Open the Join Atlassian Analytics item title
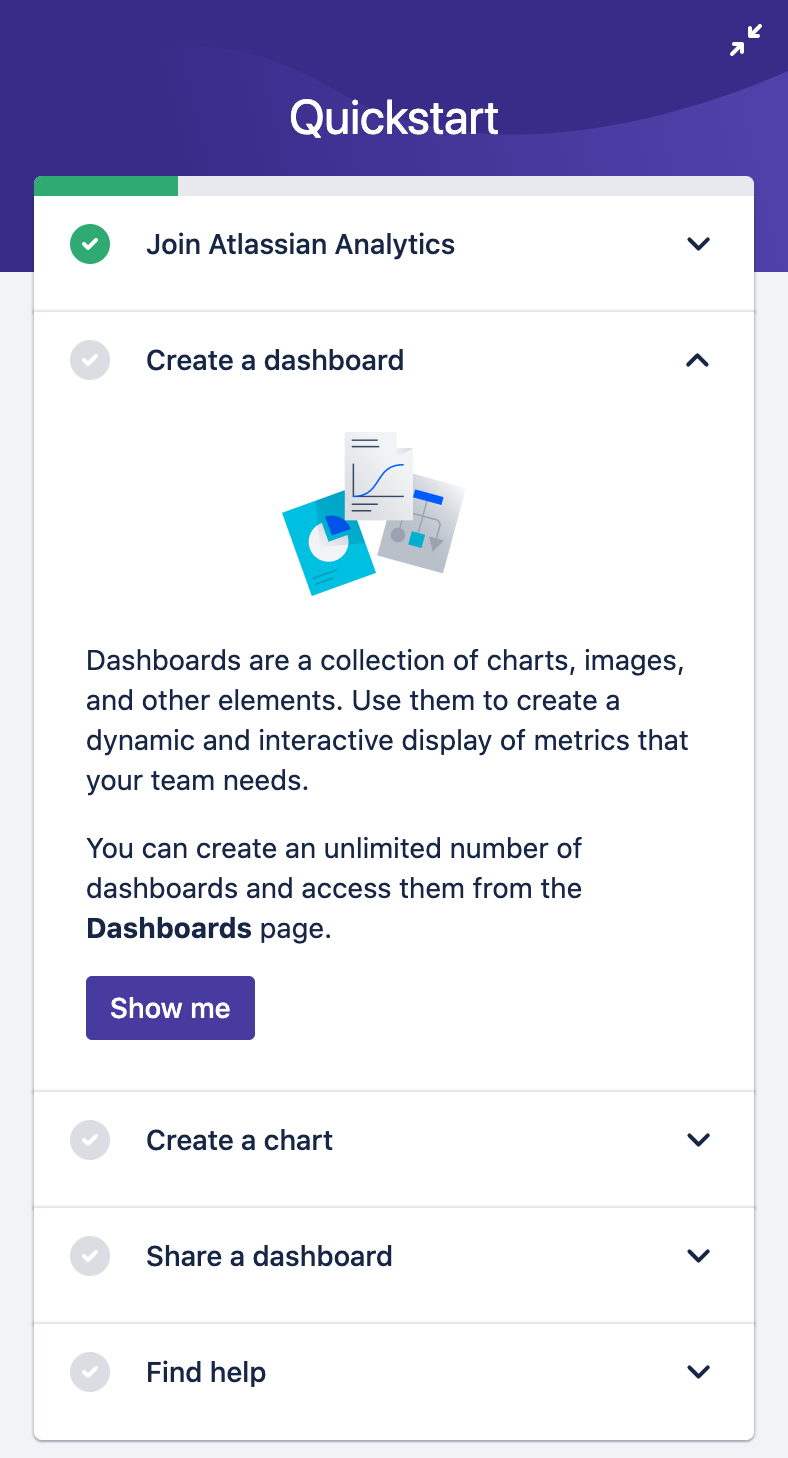This screenshot has width=788, height=1458. [x=300, y=244]
